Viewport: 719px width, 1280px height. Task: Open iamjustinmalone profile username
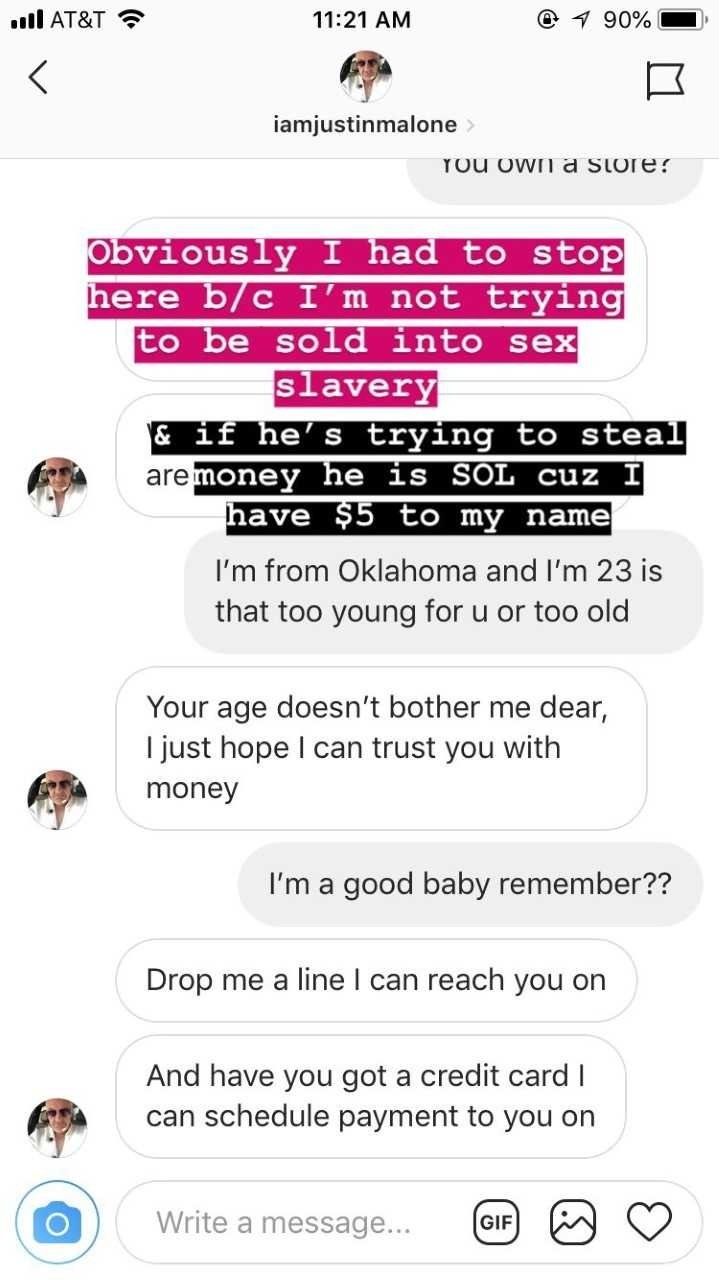pyautogui.click(x=365, y=125)
